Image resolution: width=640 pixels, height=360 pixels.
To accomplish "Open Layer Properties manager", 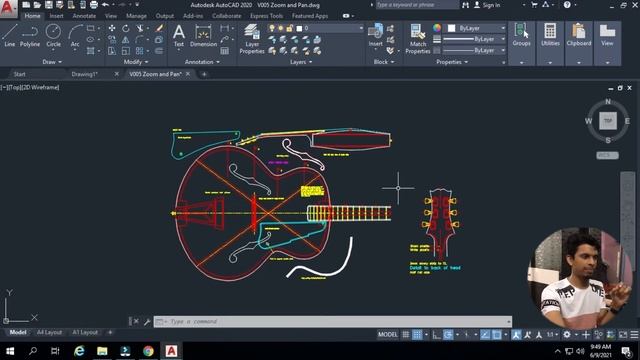I will (252, 39).
